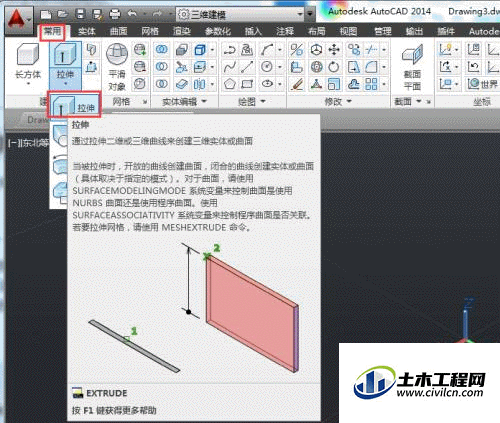Click the Redo arrow icon
Viewport: 500px width, 423px height.
[x=157, y=14]
